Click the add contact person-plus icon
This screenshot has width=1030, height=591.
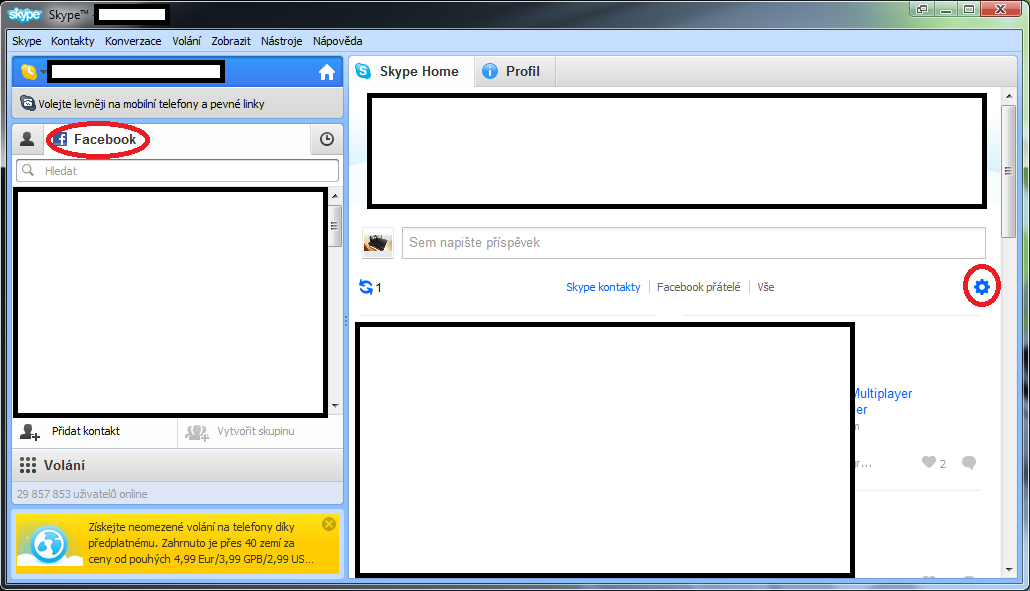point(30,432)
